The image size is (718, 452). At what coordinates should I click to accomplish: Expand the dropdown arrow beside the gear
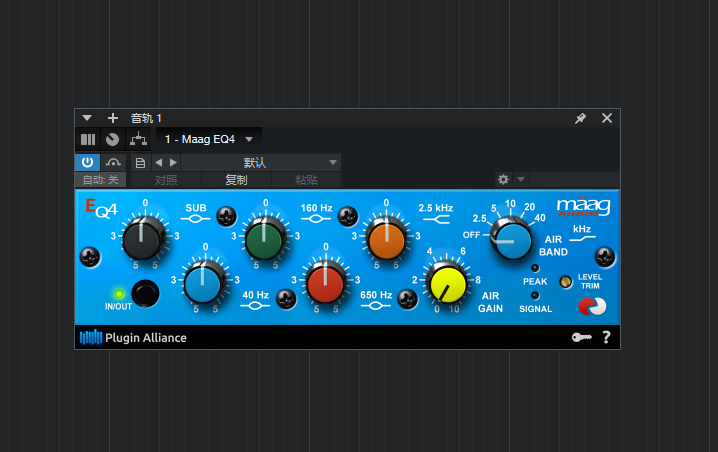tap(521, 180)
